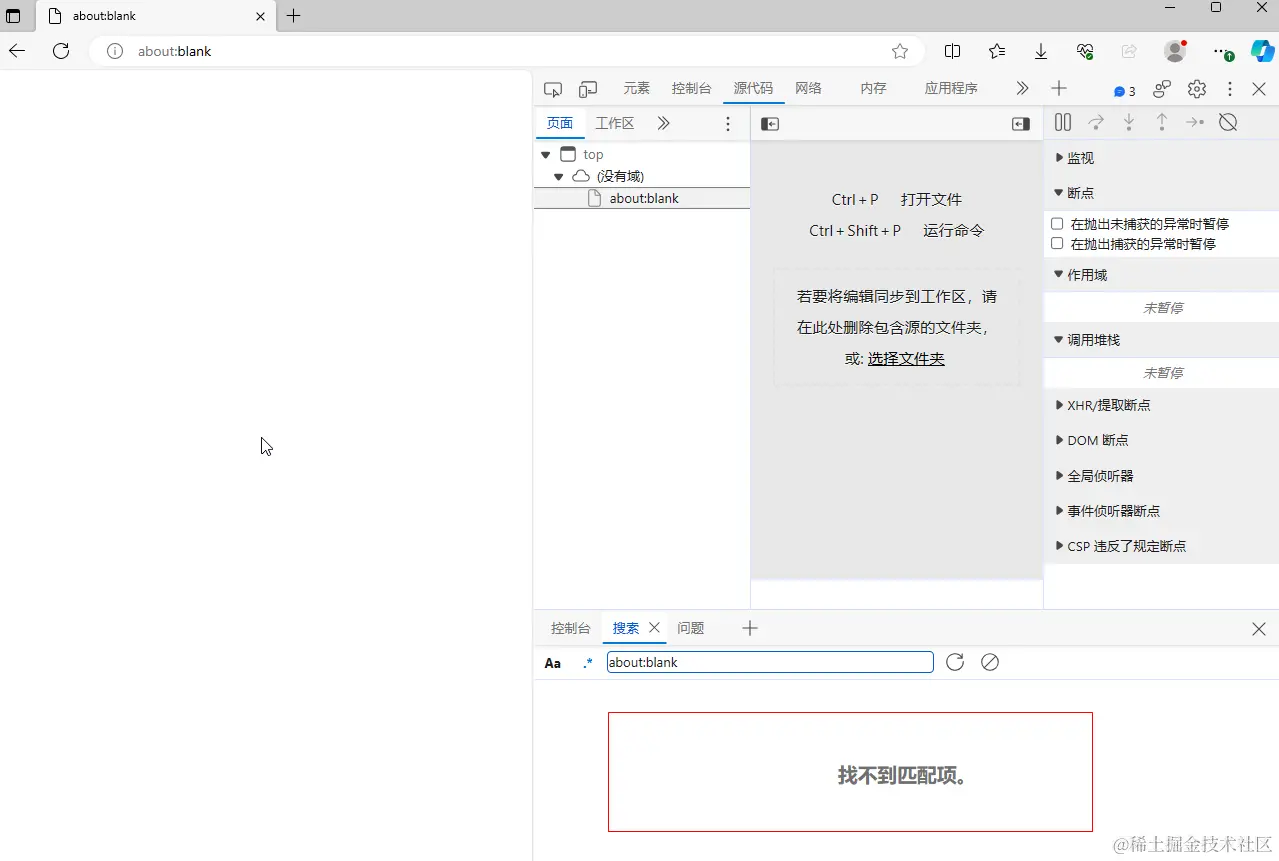This screenshot has height=861, width=1279.
Task: Click the search input containing about:blank
Action: (770, 662)
